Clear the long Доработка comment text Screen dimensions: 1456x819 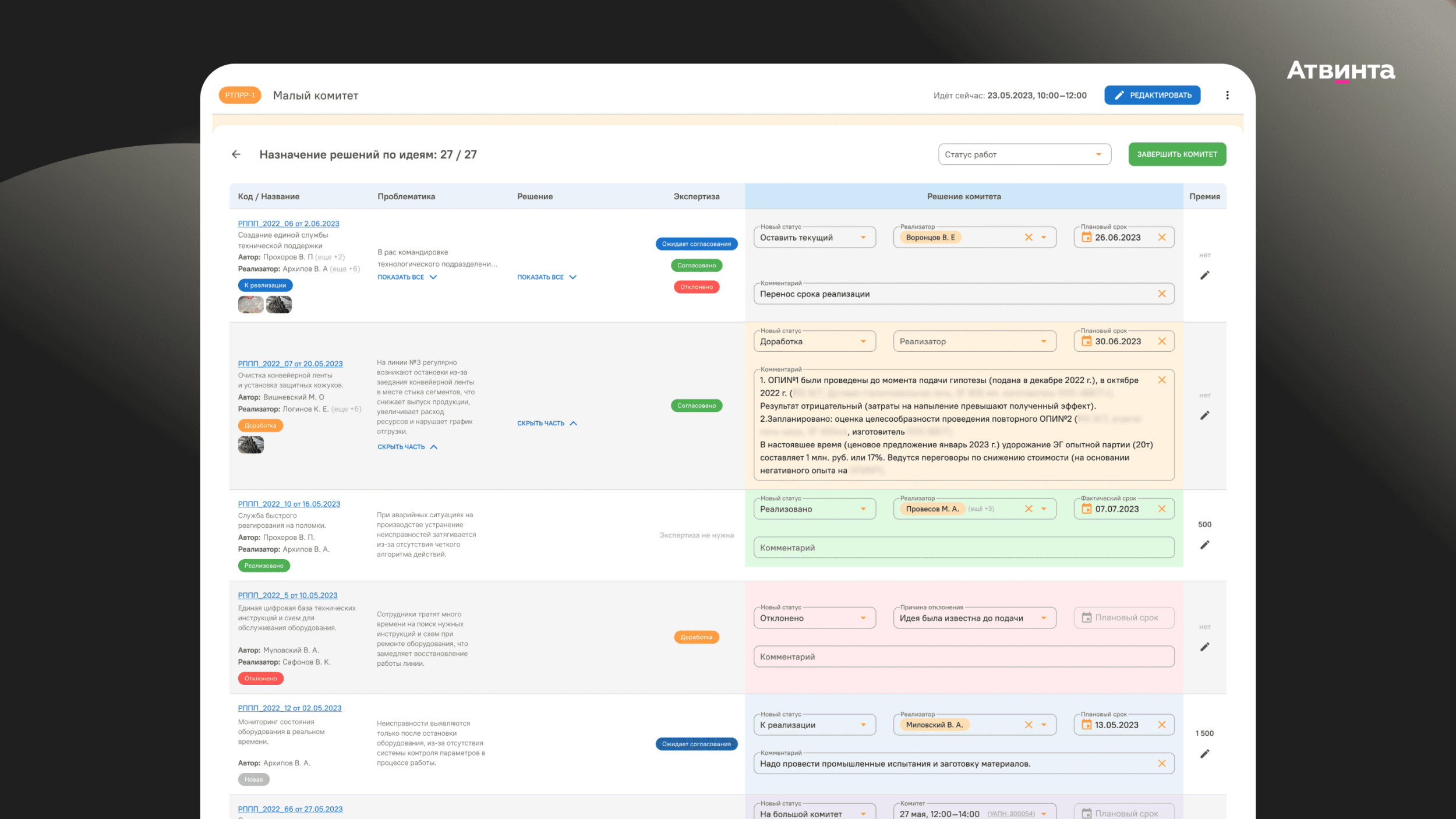1161,380
